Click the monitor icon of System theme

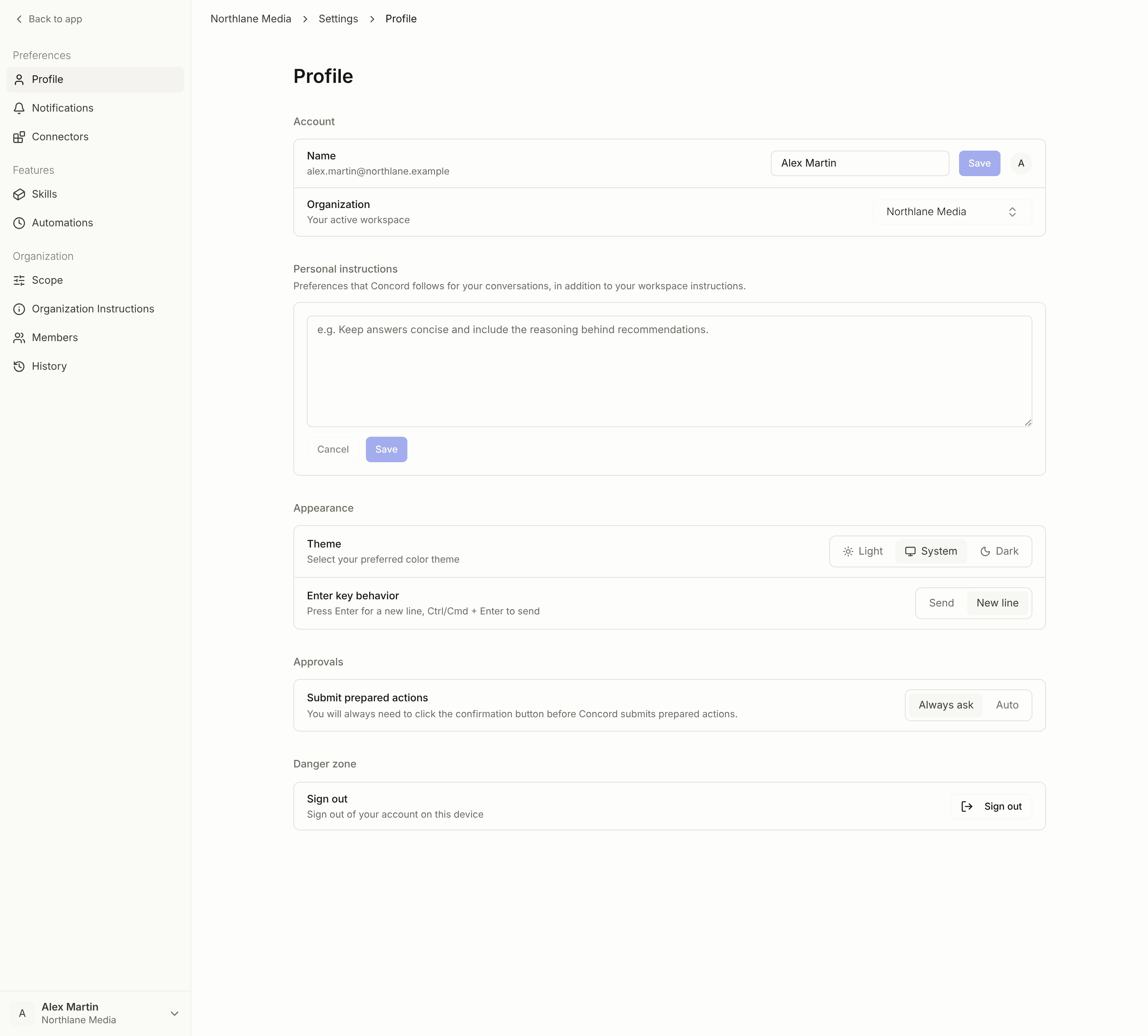point(910,551)
